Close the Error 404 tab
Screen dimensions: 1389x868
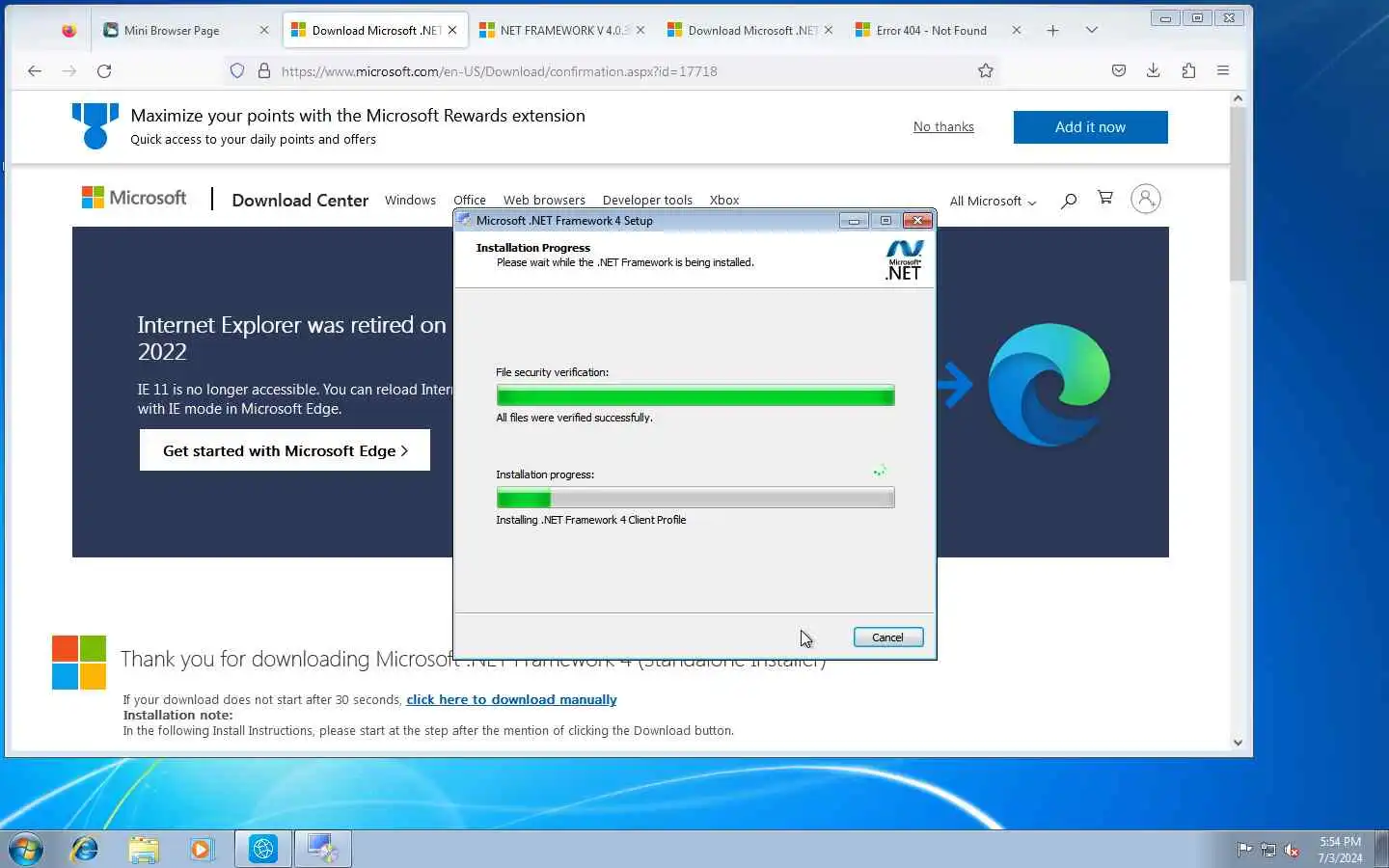pos(1017,30)
